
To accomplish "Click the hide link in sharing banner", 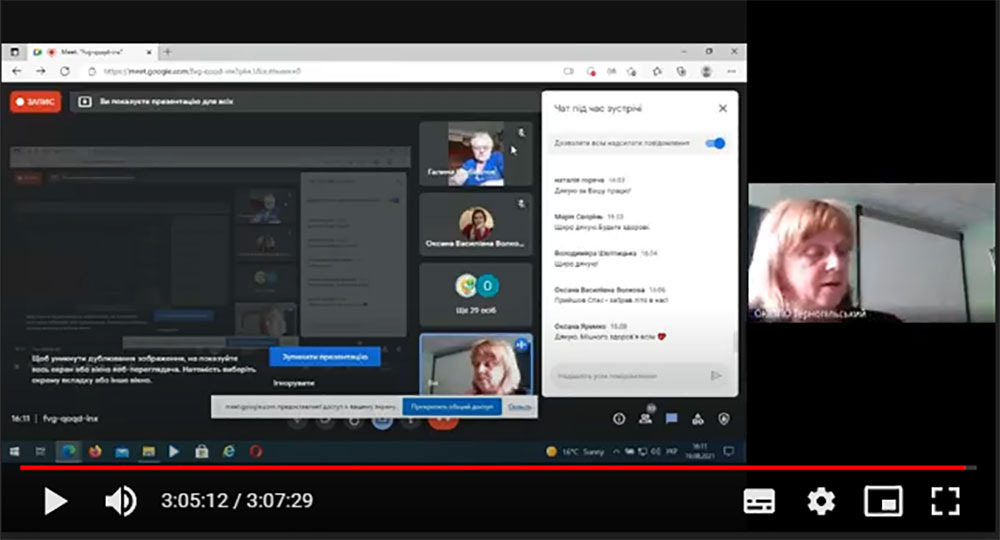I will pos(520,407).
